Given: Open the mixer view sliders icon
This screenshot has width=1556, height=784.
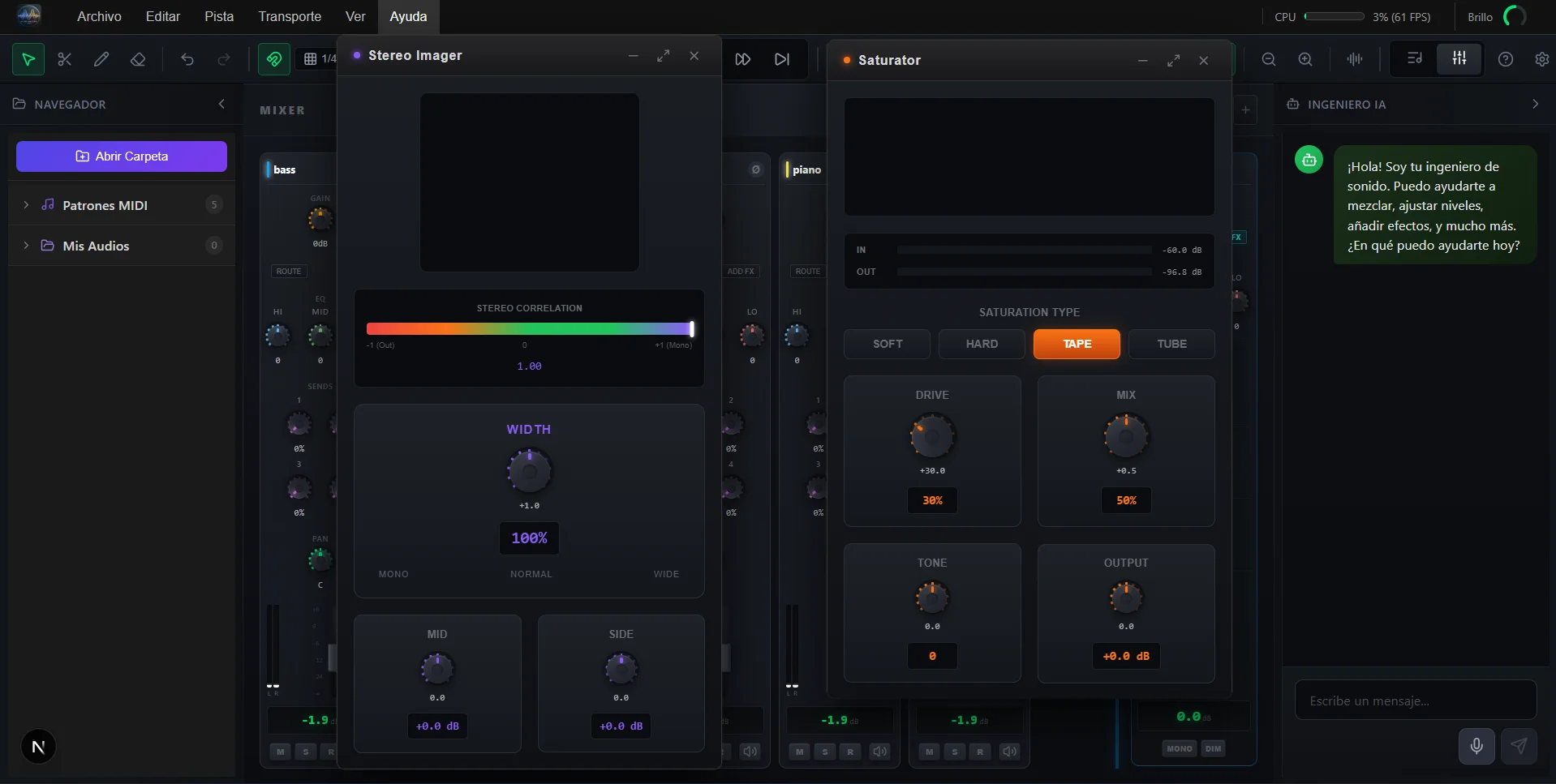Looking at the screenshot, I should (x=1459, y=58).
